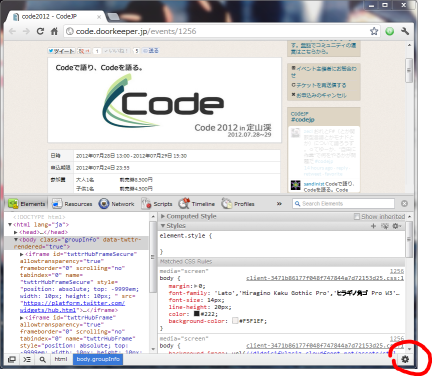This screenshot has width=432, height=376.
Task: Click the Search Elements field
Action: [344, 203]
